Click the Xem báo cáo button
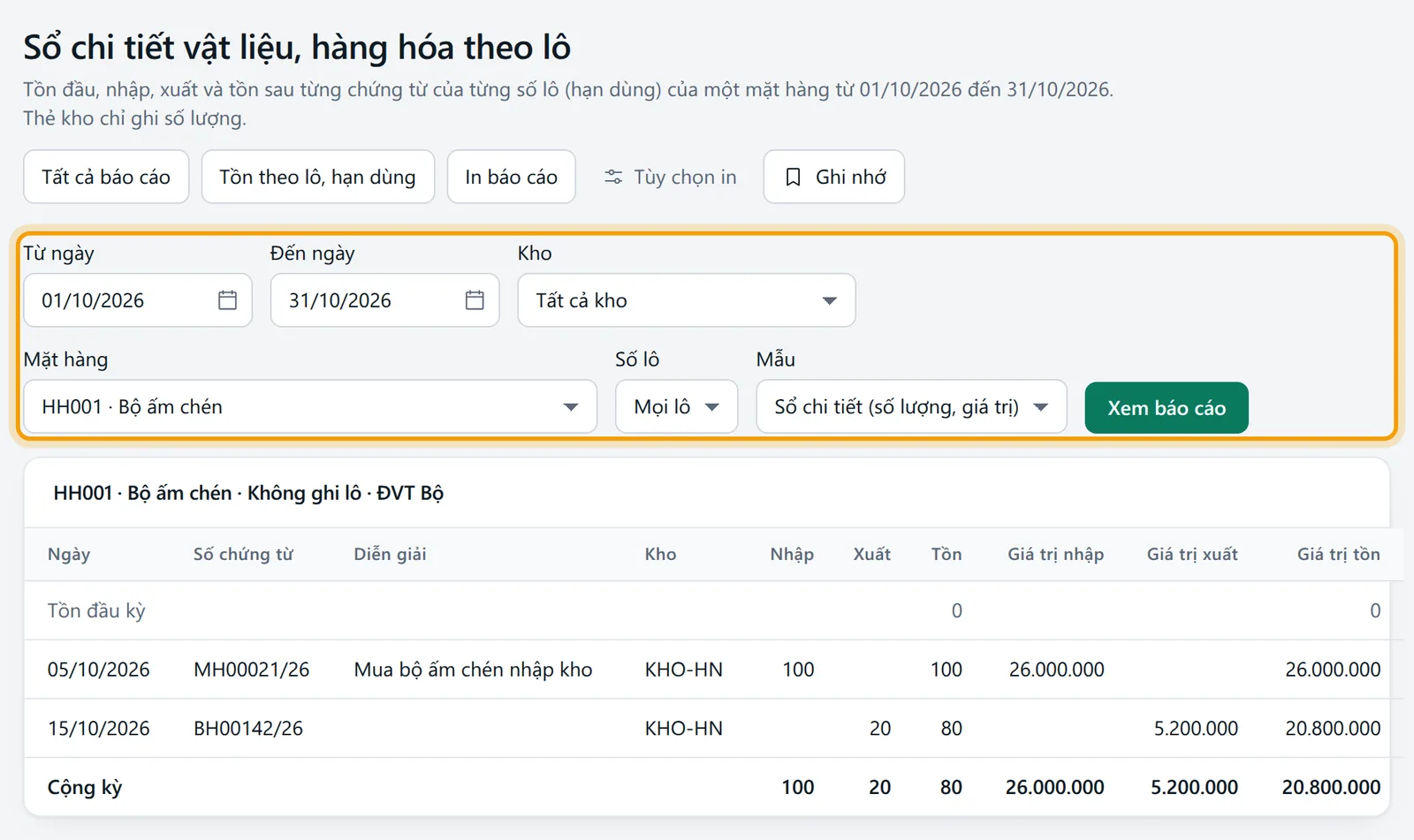 pos(1167,408)
